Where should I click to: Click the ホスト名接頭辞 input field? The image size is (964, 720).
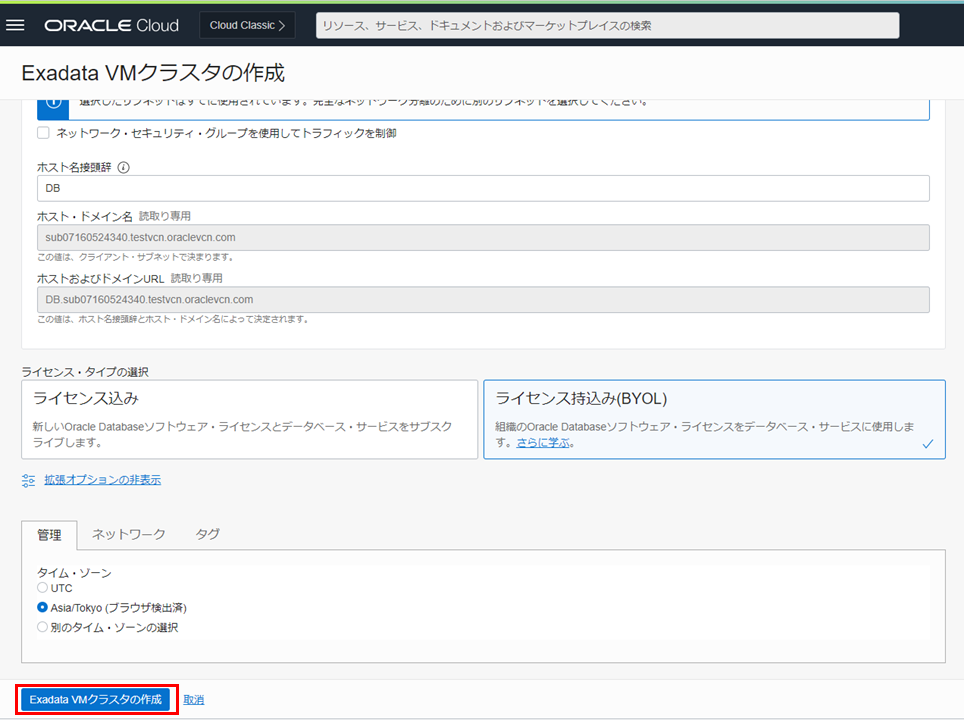point(483,188)
